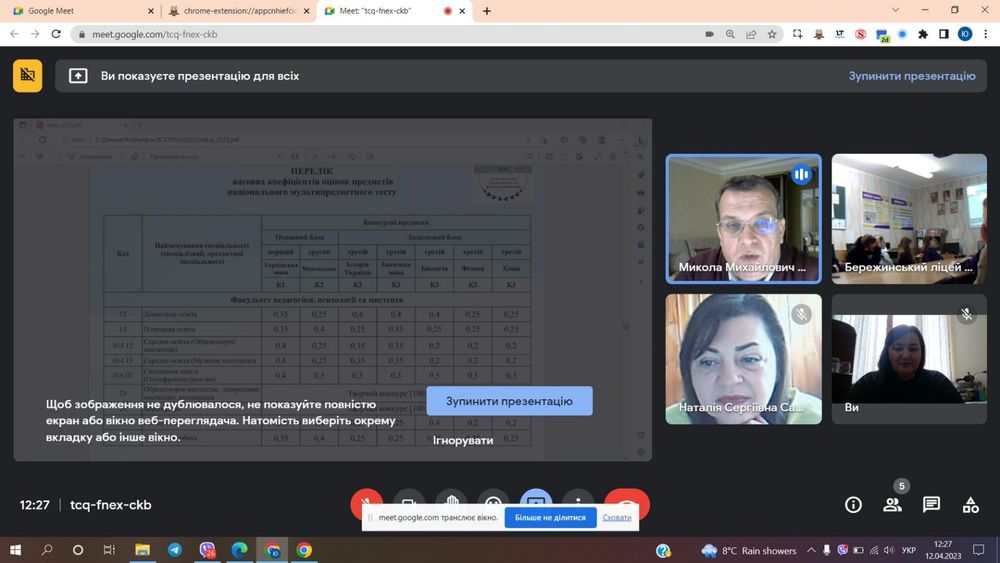Toggle Chrome side panel button
The image size is (1000, 563).
click(x=943, y=34)
